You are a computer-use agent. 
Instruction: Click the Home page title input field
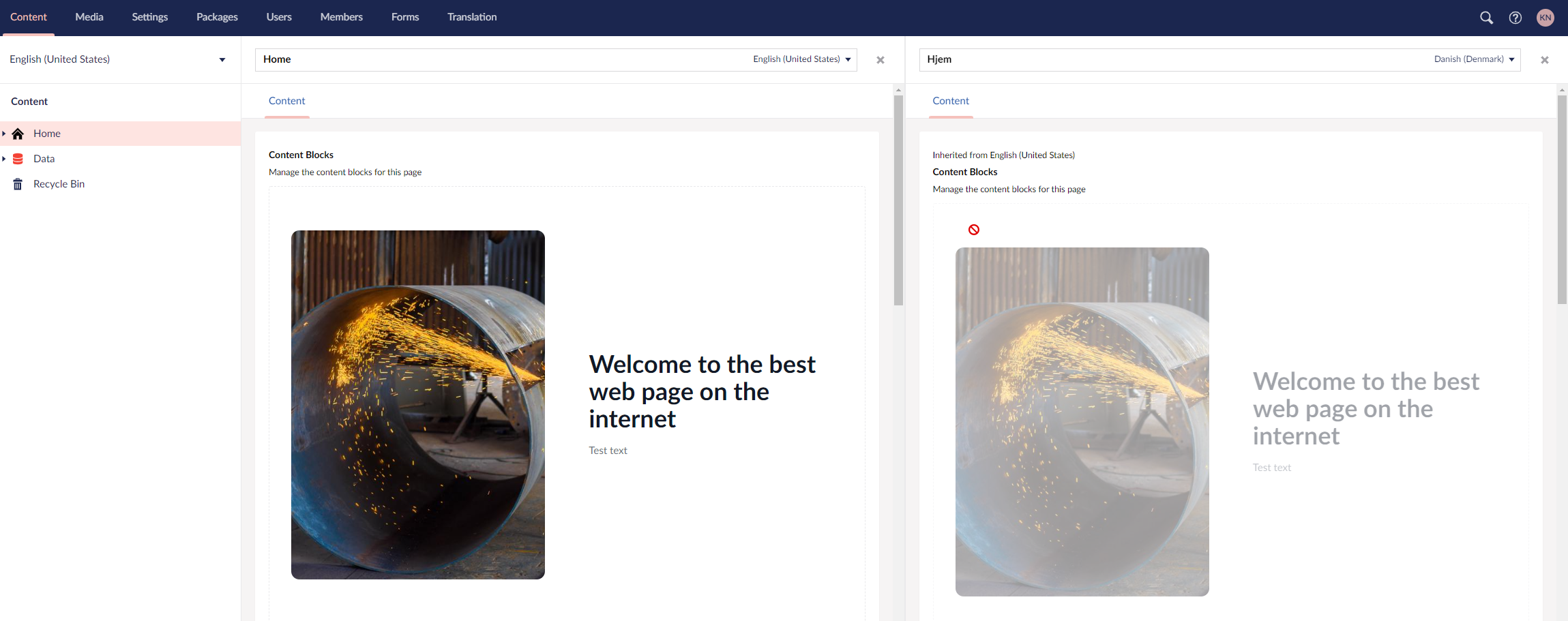477,59
